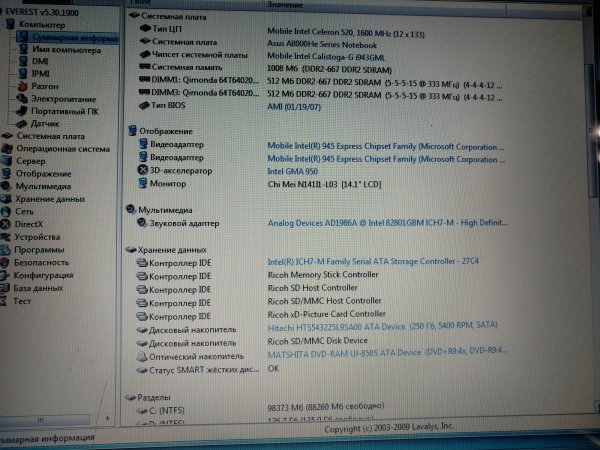600x450 pixels.
Task: Click the Значение column header
Action: [285, 5]
